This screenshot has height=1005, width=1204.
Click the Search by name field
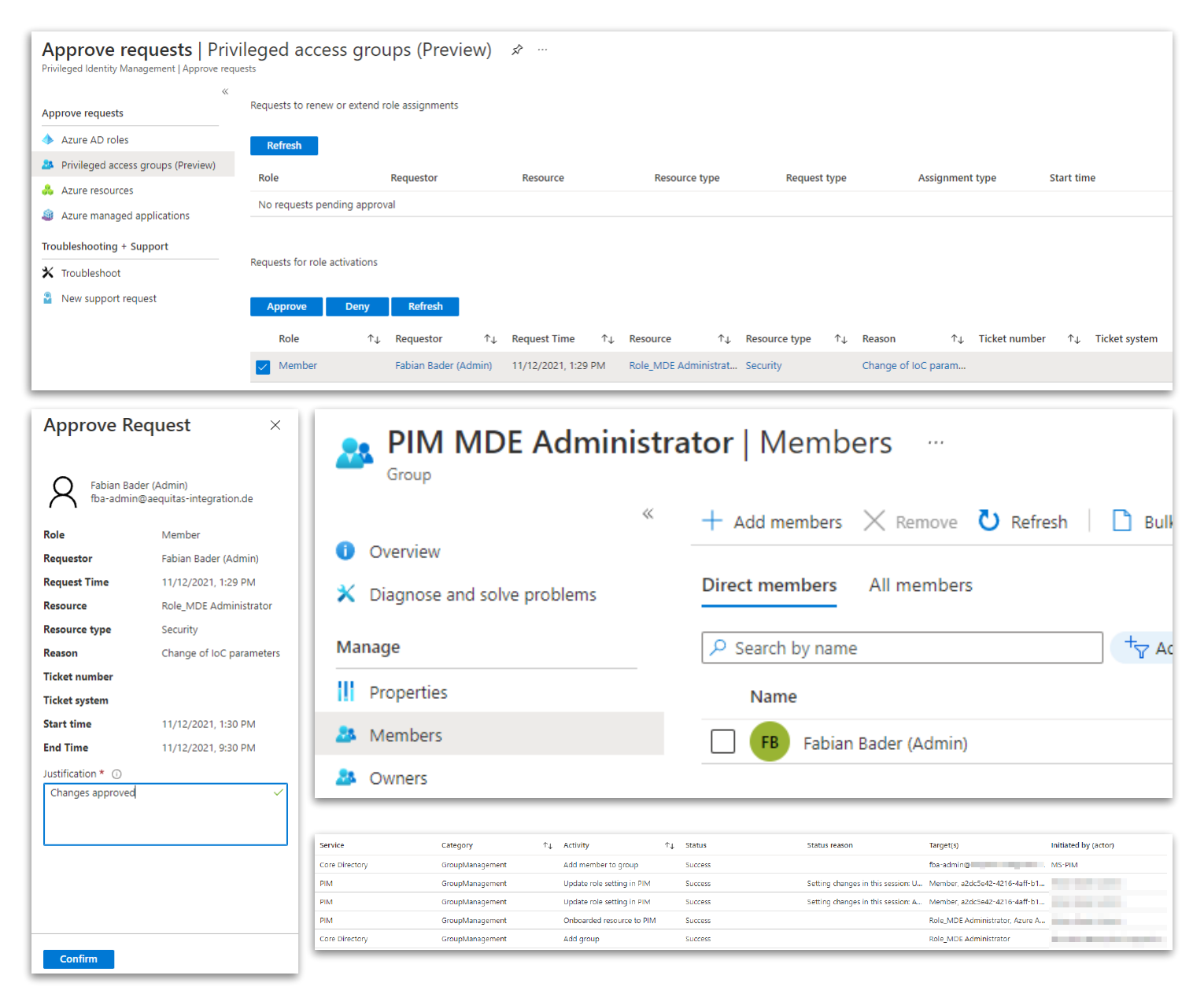click(x=901, y=648)
